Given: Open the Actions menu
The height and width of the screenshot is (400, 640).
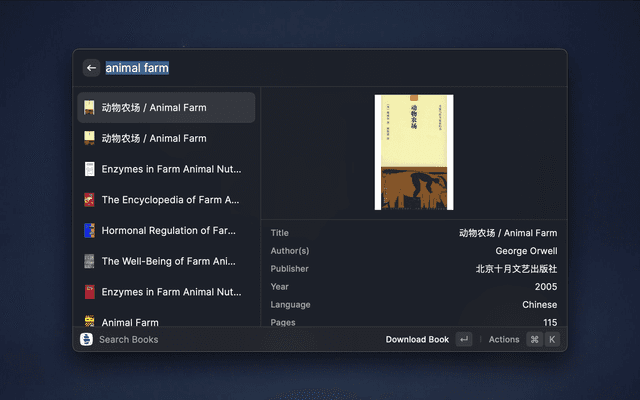Looking at the screenshot, I should pyautogui.click(x=504, y=339).
